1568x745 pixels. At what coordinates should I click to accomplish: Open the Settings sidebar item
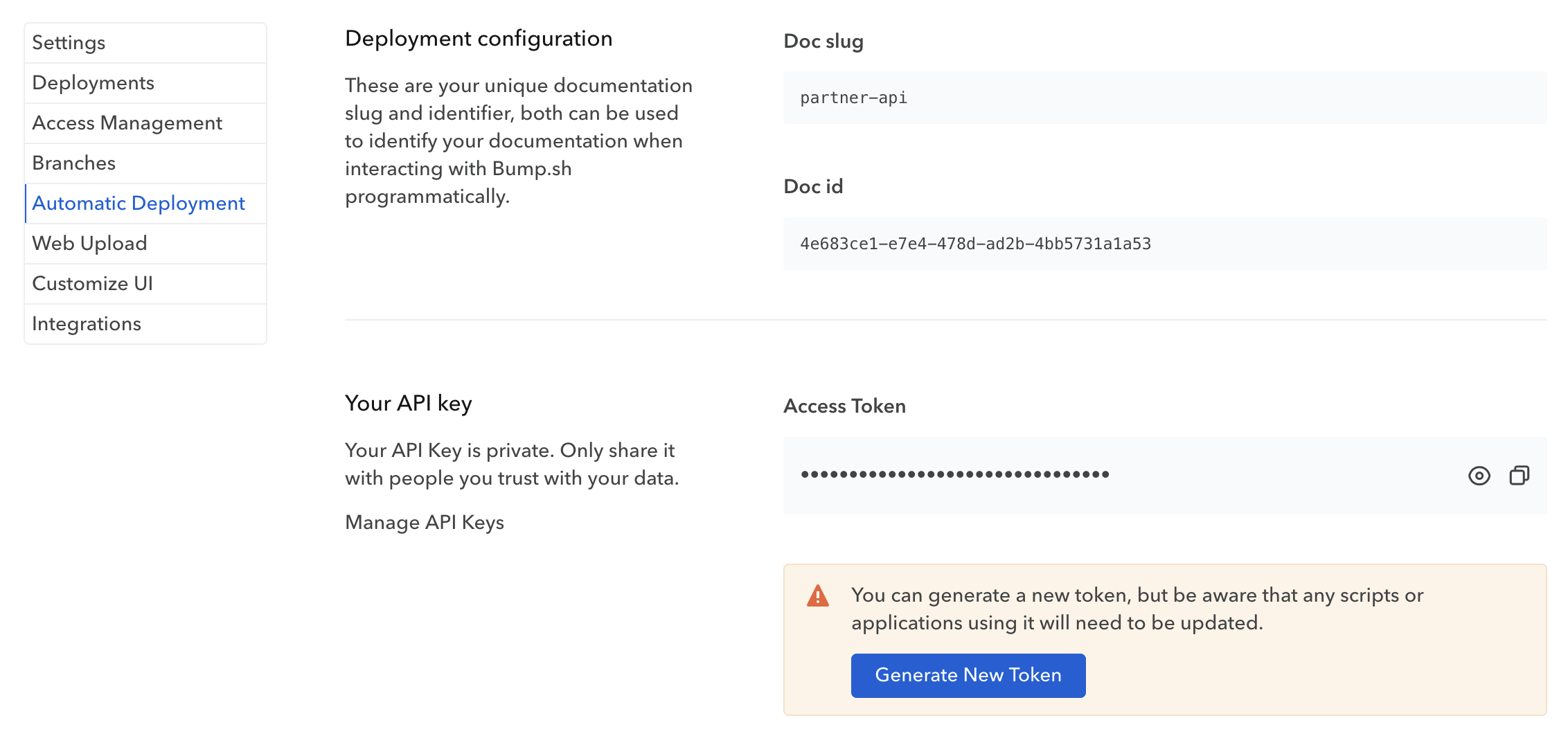coord(69,43)
